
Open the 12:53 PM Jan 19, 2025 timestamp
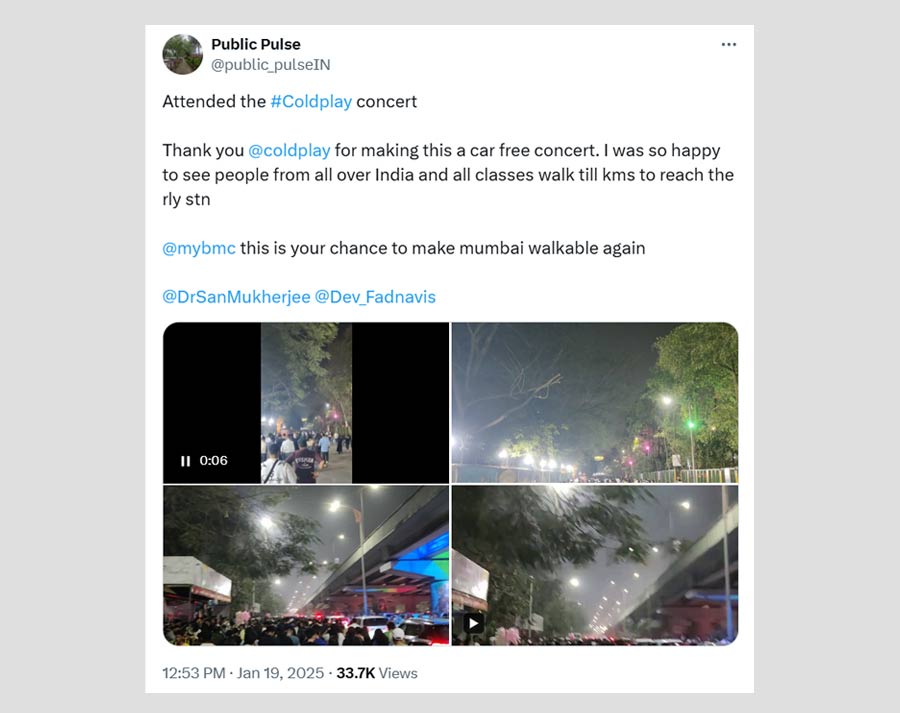(x=243, y=673)
